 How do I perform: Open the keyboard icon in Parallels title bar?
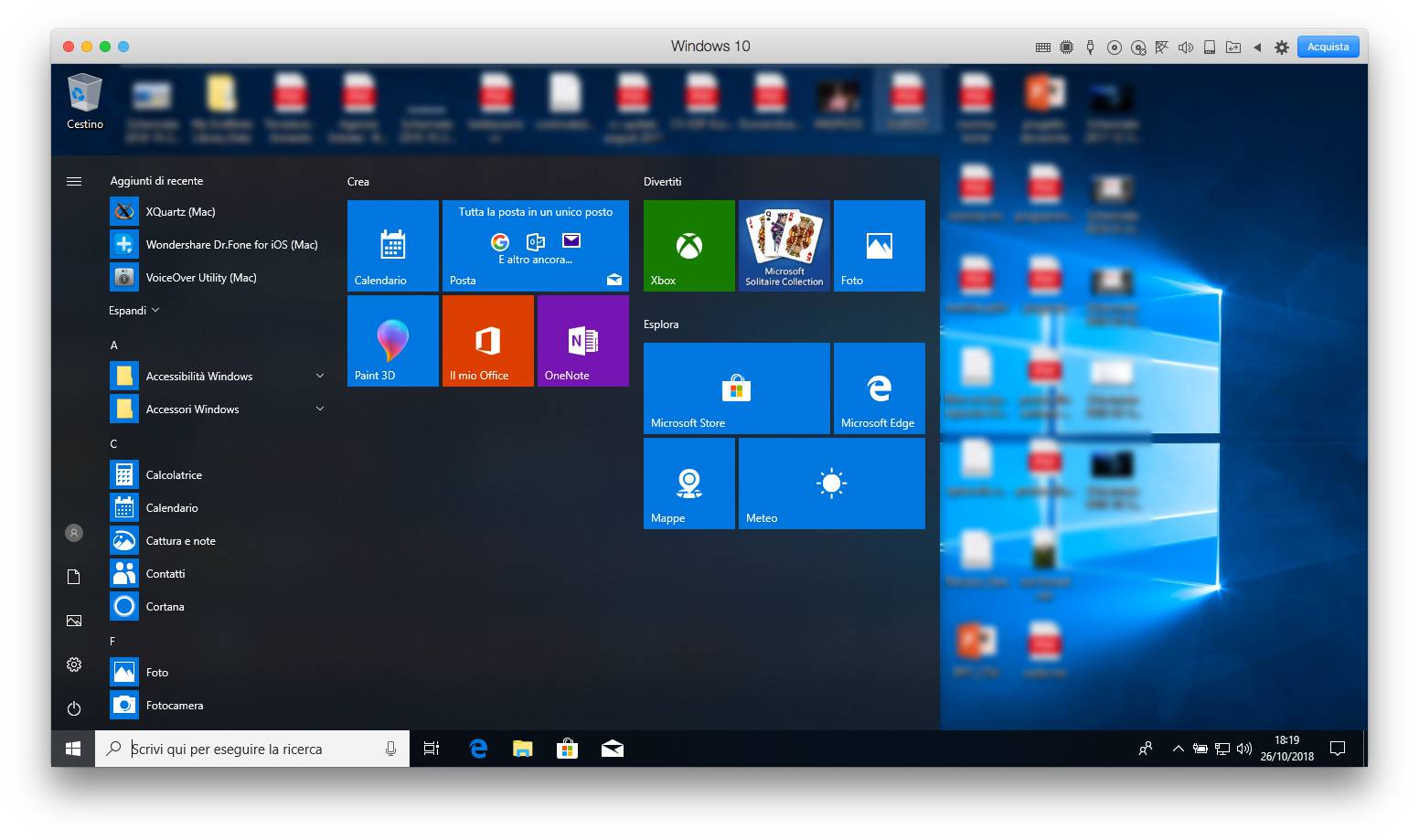click(x=1042, y=48)
